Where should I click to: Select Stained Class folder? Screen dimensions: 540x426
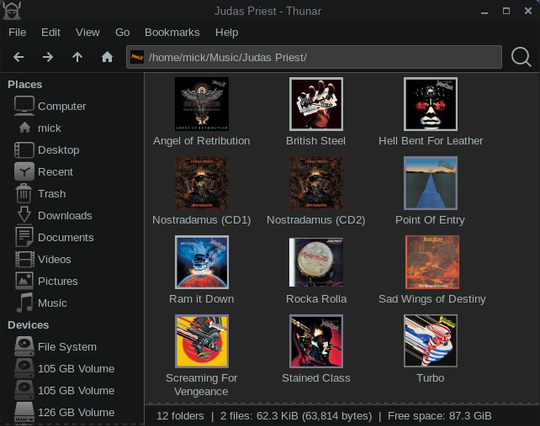click(316, 349)
